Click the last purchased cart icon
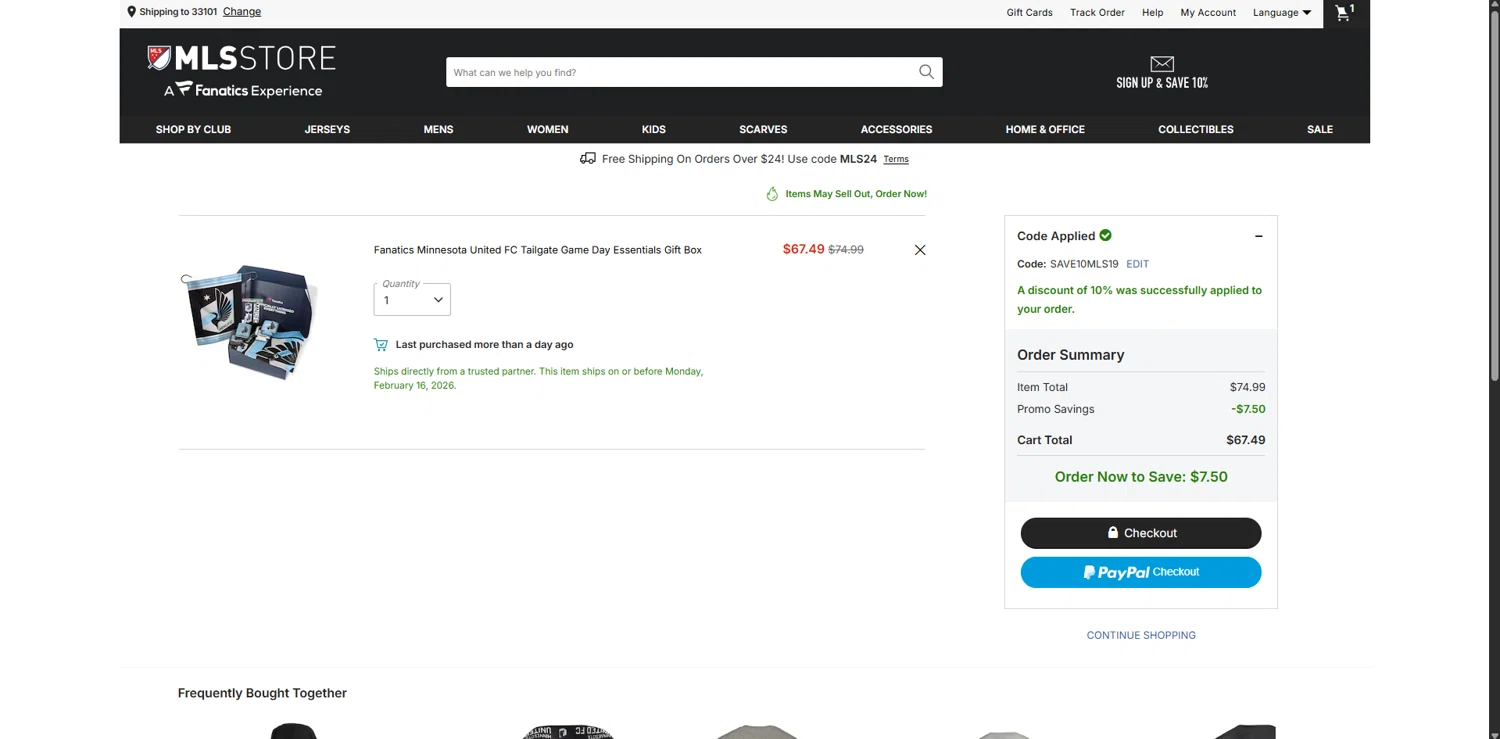The image size is (1500, 739). (x=381, y=344)
